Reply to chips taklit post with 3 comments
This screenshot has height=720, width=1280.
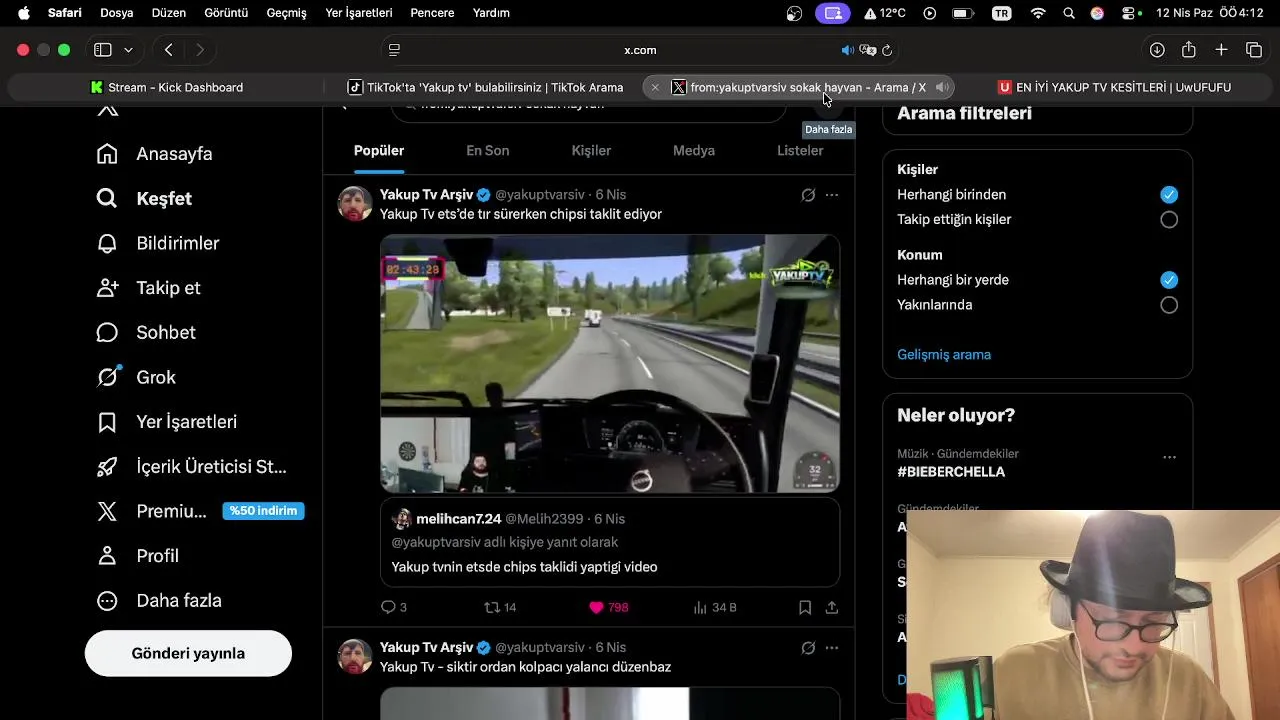394,607
